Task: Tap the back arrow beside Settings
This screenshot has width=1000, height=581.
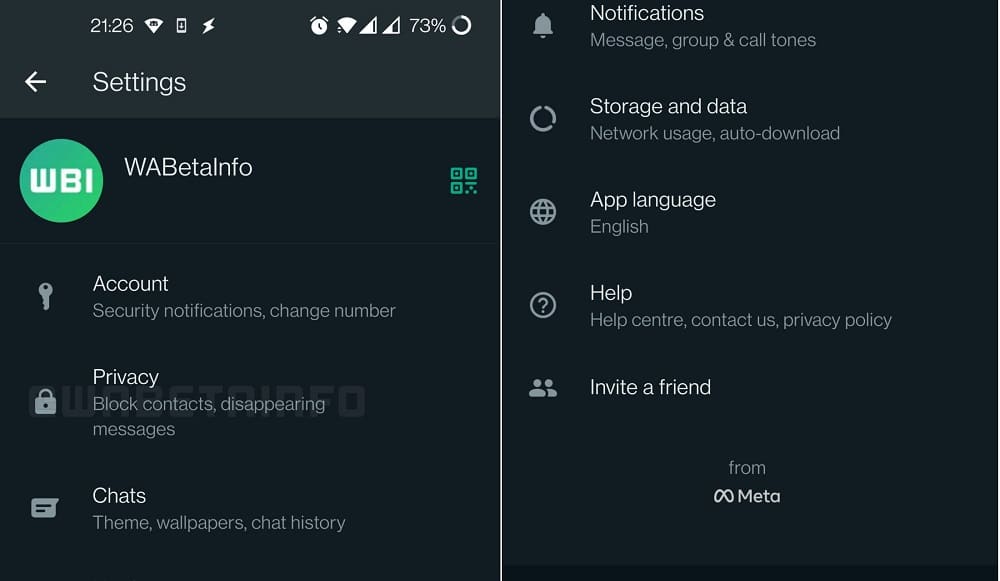Action: (x=36, y=82)
